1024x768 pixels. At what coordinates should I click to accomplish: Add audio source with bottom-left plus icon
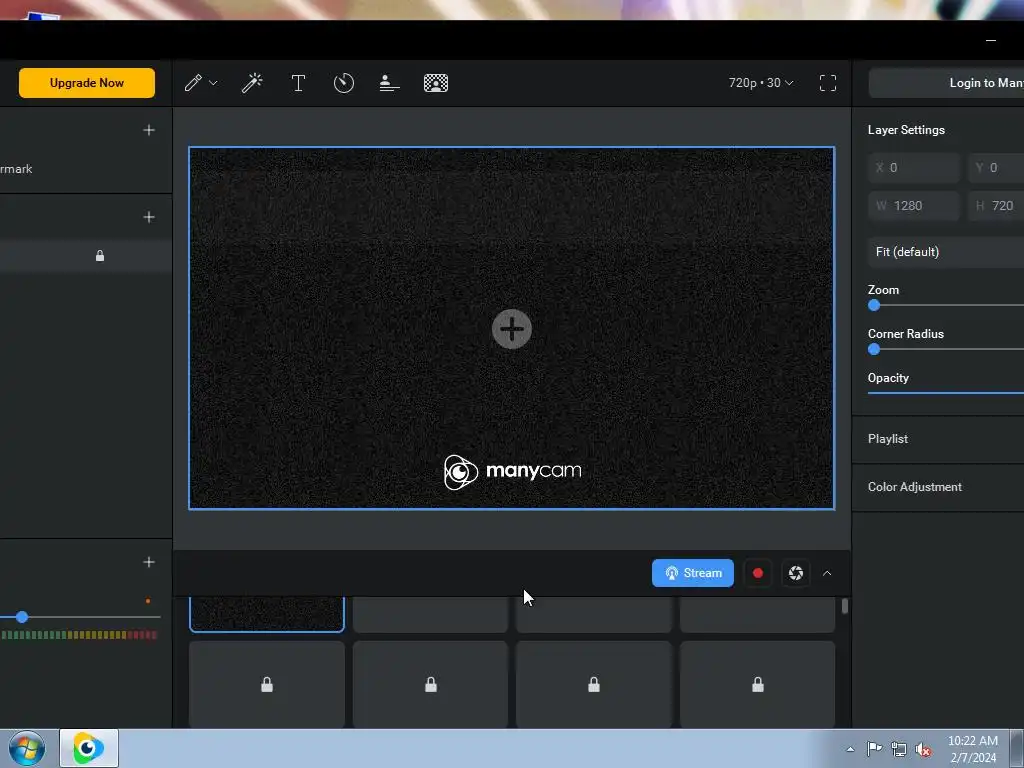coord(149,562)
